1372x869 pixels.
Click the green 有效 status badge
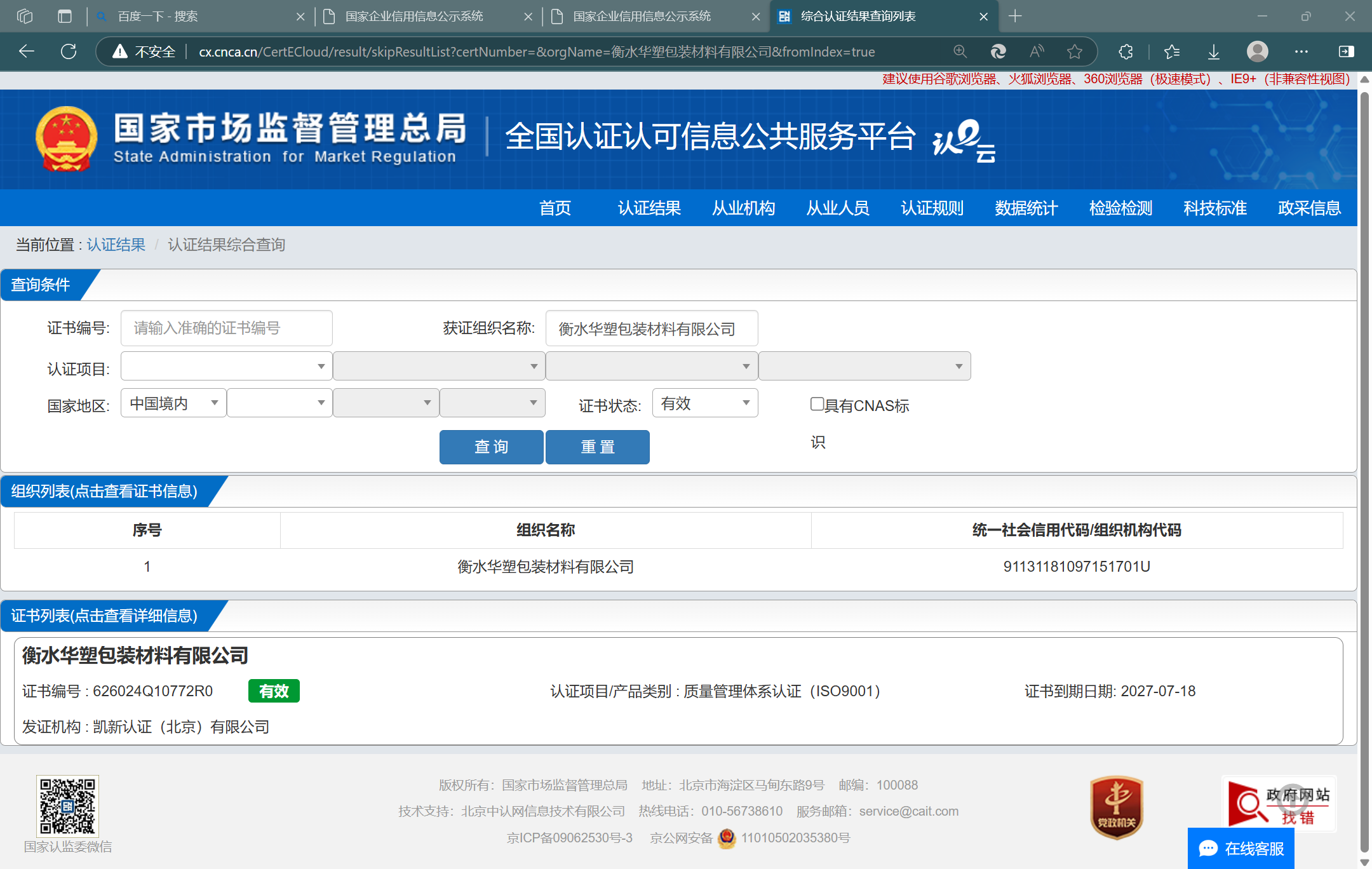pyautogui.click(x=274, y=691)
